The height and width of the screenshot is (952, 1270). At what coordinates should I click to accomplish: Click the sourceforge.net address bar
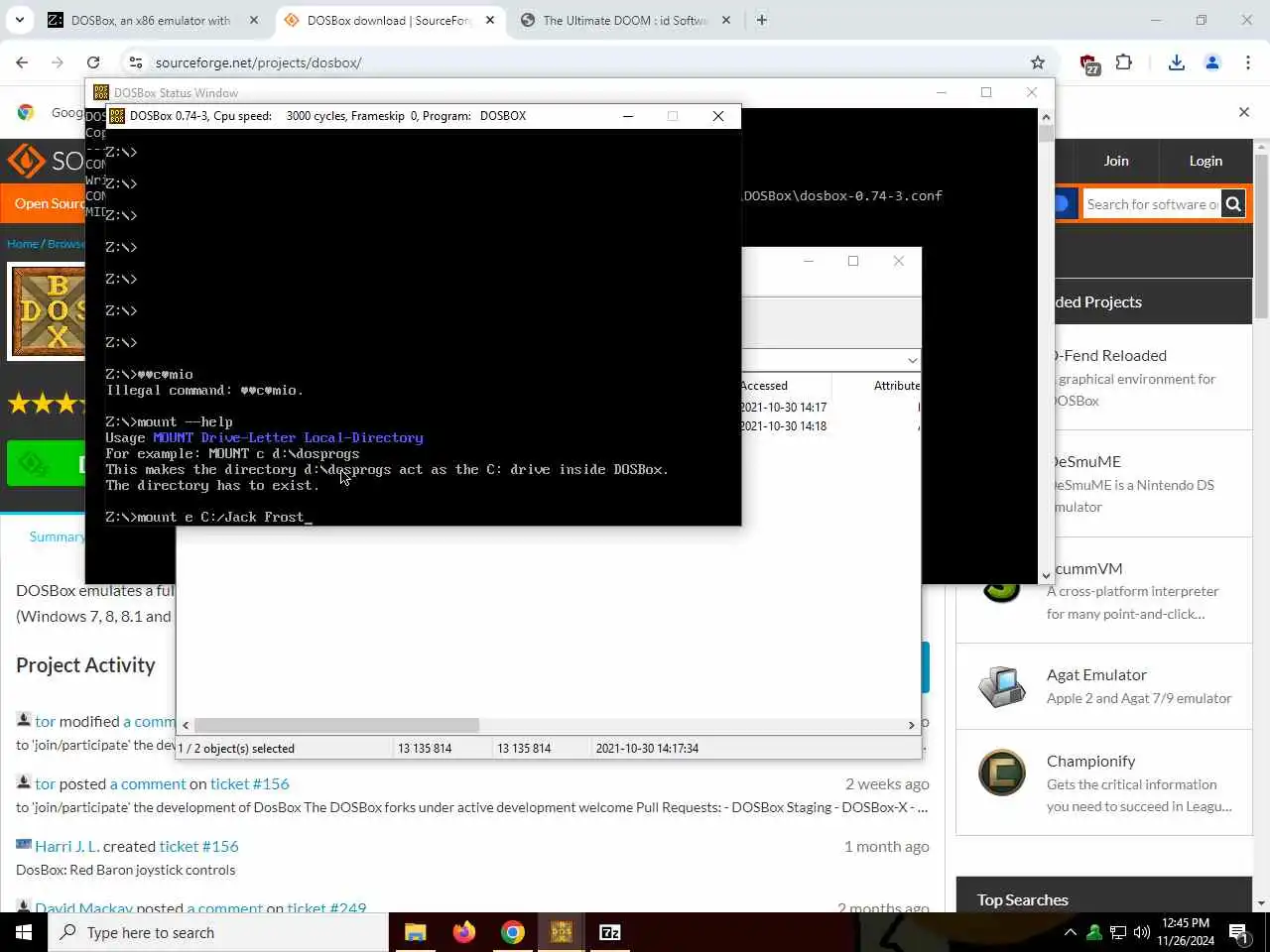pyautogui.click(x=585, y=62)
